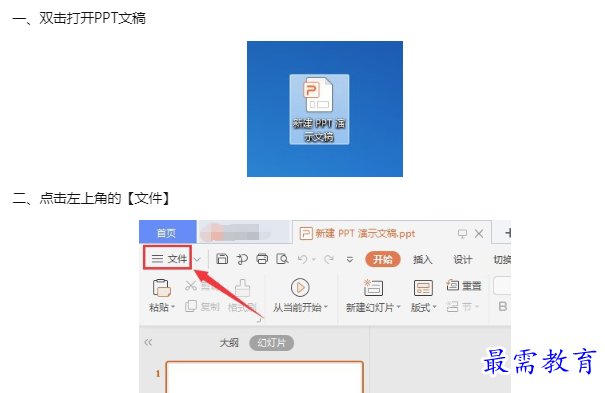Click the 节 section button
Image resolution: width=605 pixels, height=393 pixels.
[463, 307]
